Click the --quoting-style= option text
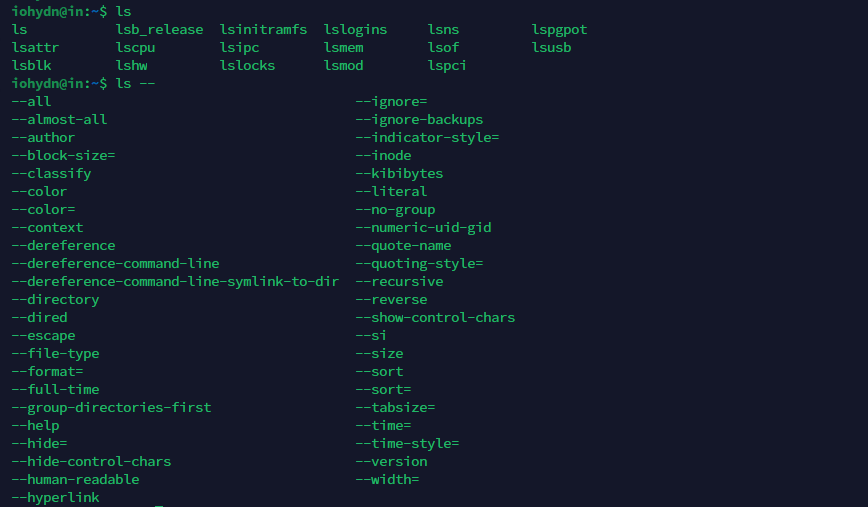 click(419, 264)
